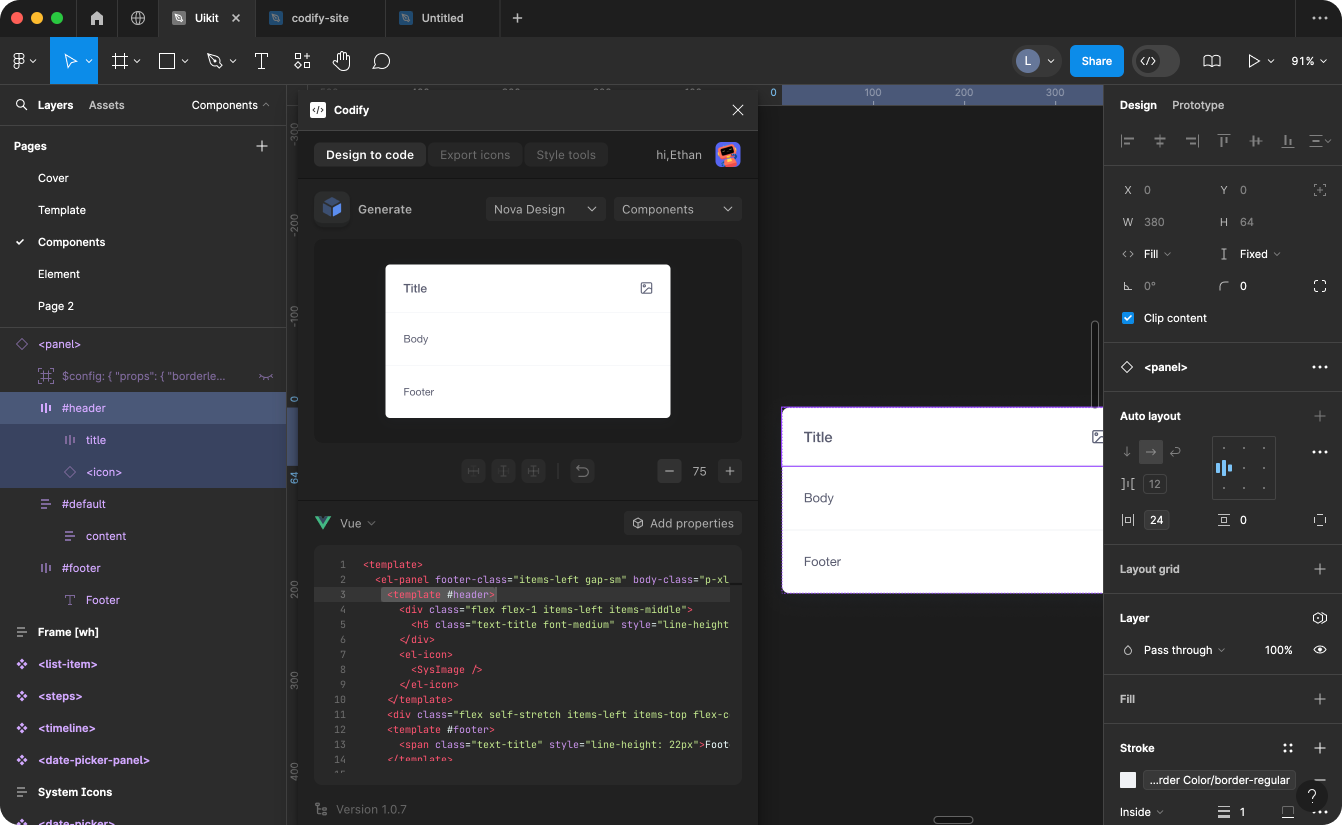Select the Rectangle shape tool
1342x825 pixels.
167,61
